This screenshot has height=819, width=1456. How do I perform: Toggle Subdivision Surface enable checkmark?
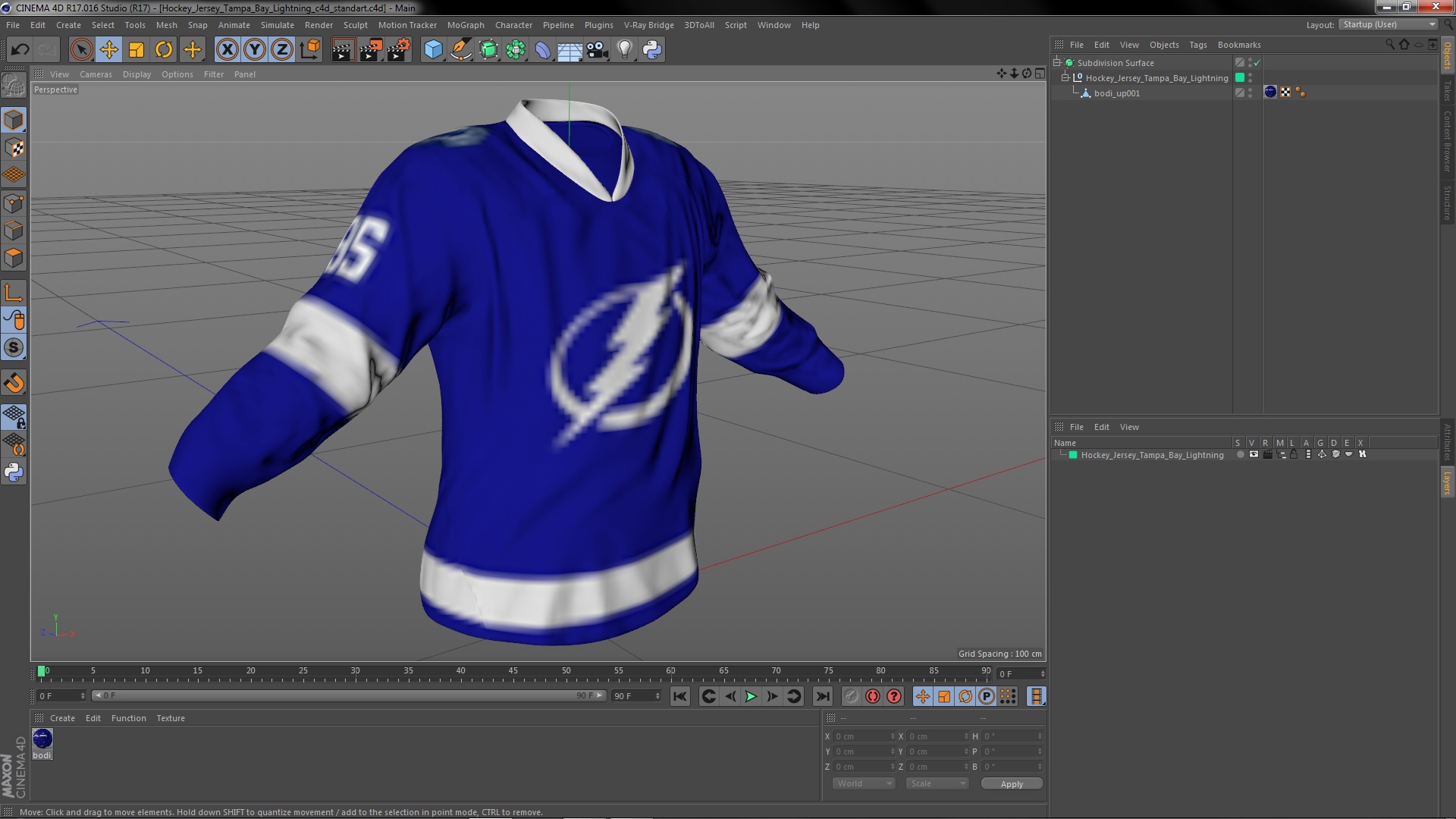point(1257,63)
